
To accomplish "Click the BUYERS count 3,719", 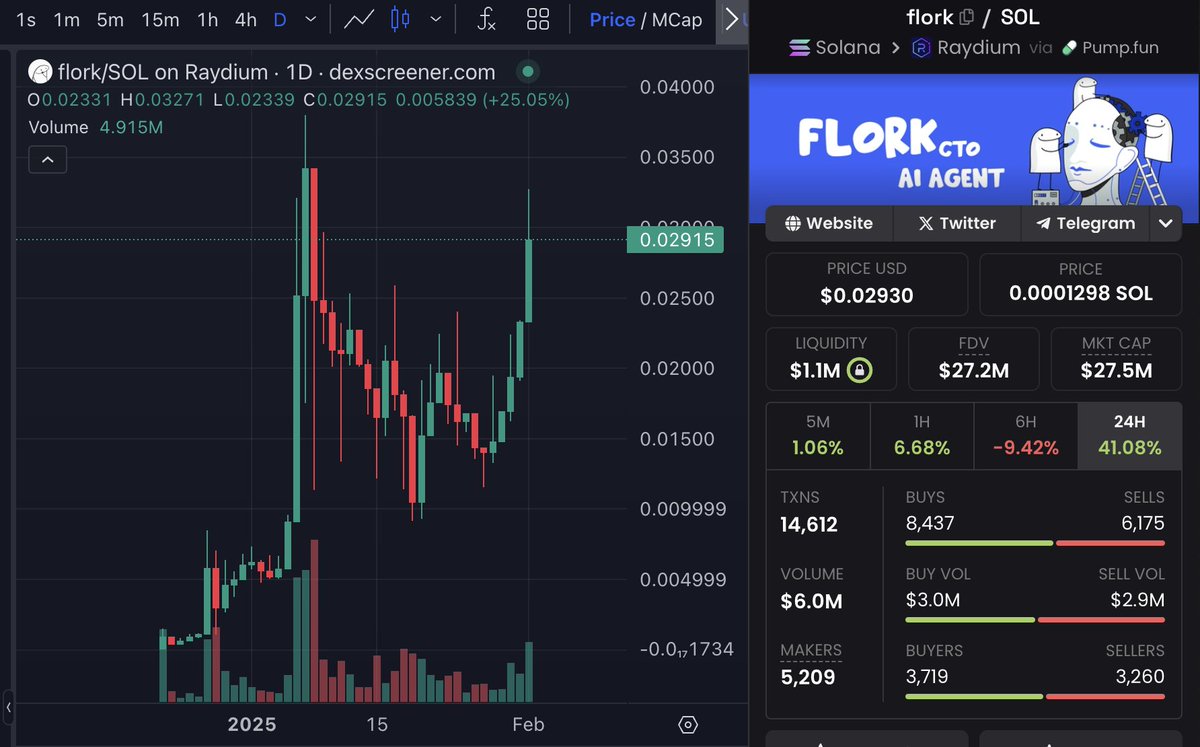I will [927, 676].
